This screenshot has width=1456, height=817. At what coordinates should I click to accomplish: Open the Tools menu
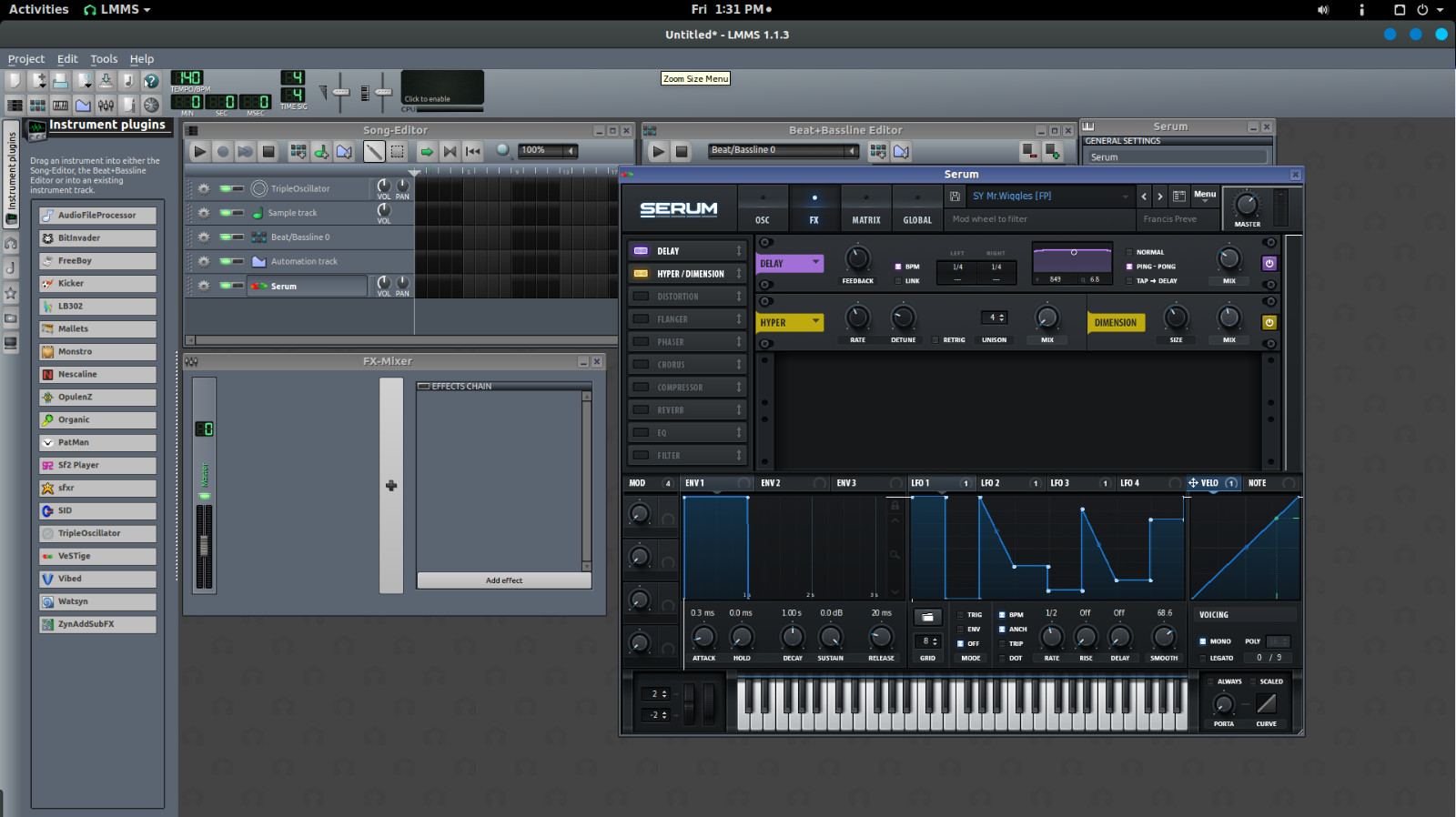click(104, 59)
